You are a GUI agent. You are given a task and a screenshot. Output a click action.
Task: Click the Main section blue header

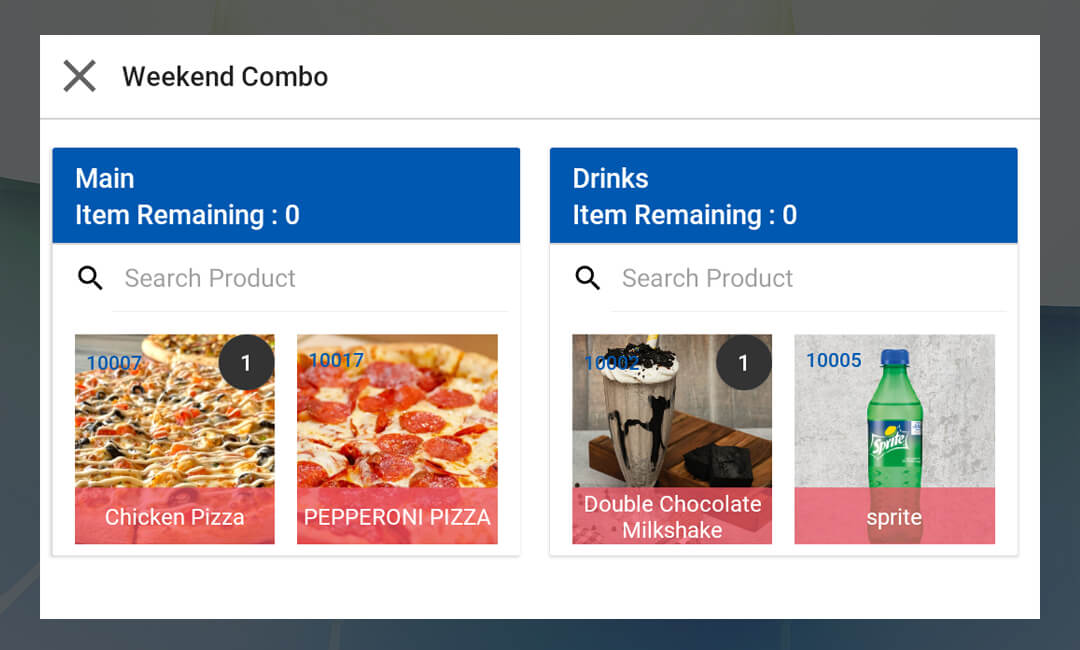pyautogui.click(x=286, y=196)
